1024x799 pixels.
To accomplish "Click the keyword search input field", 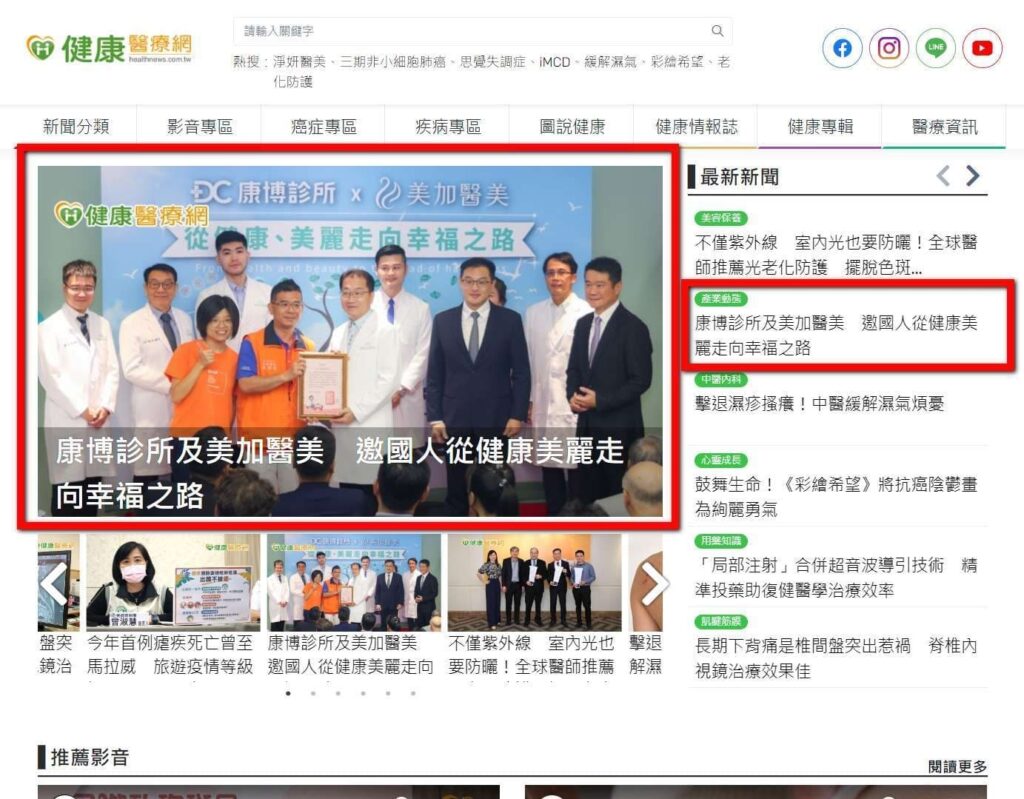I will [x=470, y=31].
